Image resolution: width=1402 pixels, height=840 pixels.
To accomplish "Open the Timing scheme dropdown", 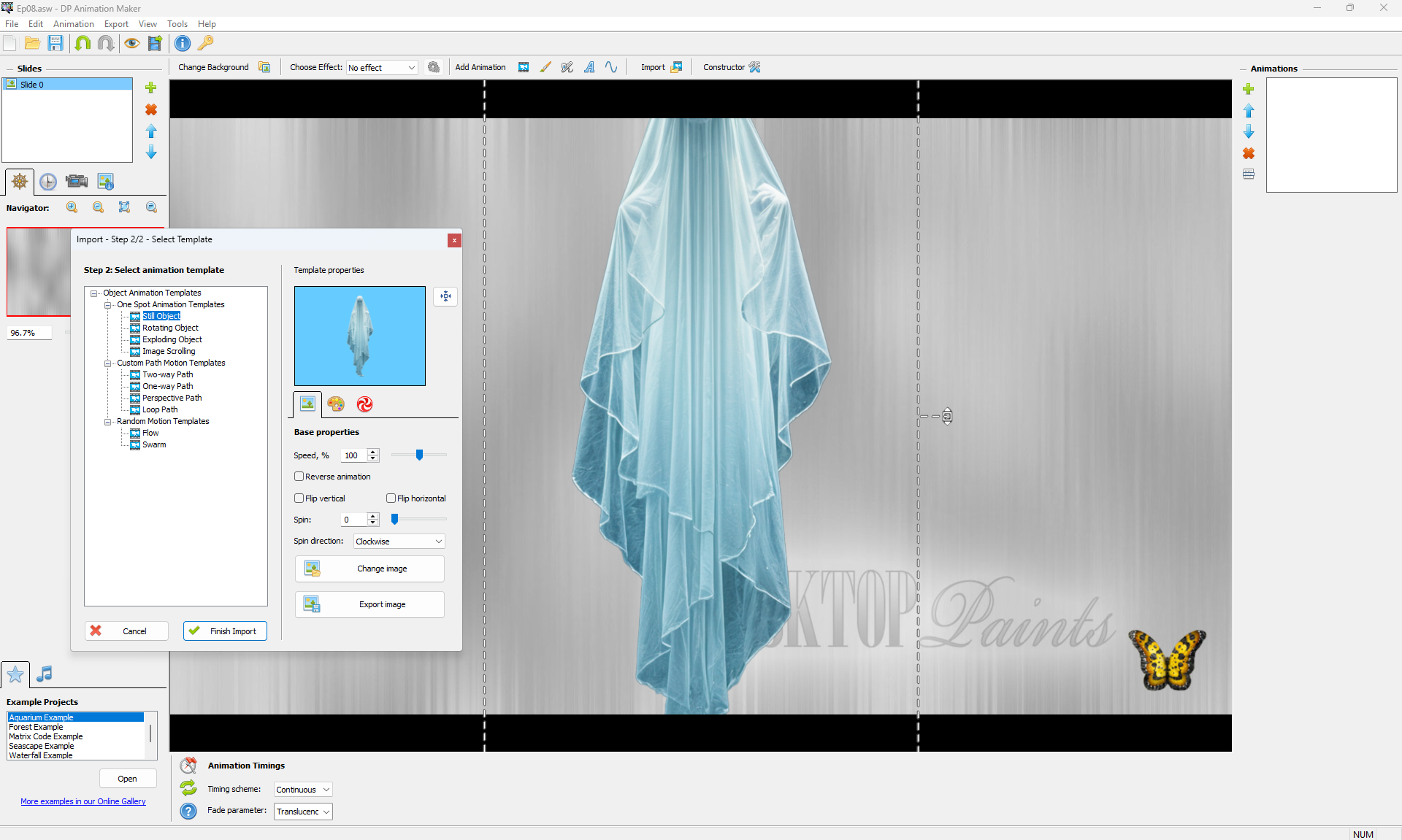I will (x=303, y=790).
